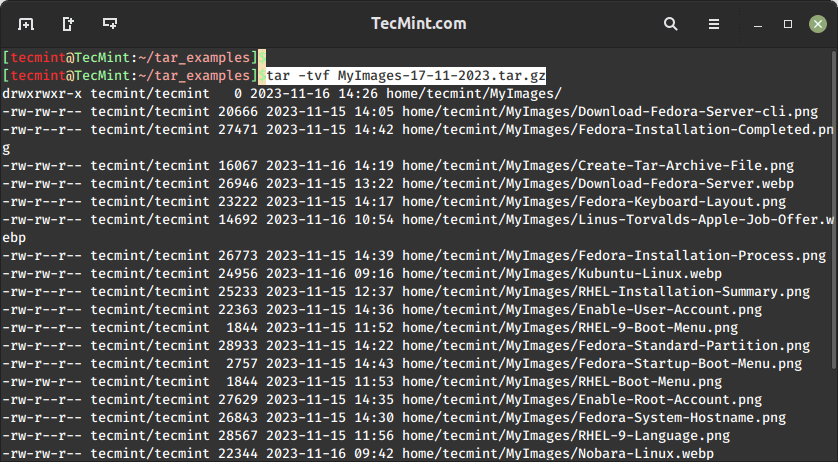Click file size 14692
The width and height of the screenshot is (838, 462).
coord(238,220)
